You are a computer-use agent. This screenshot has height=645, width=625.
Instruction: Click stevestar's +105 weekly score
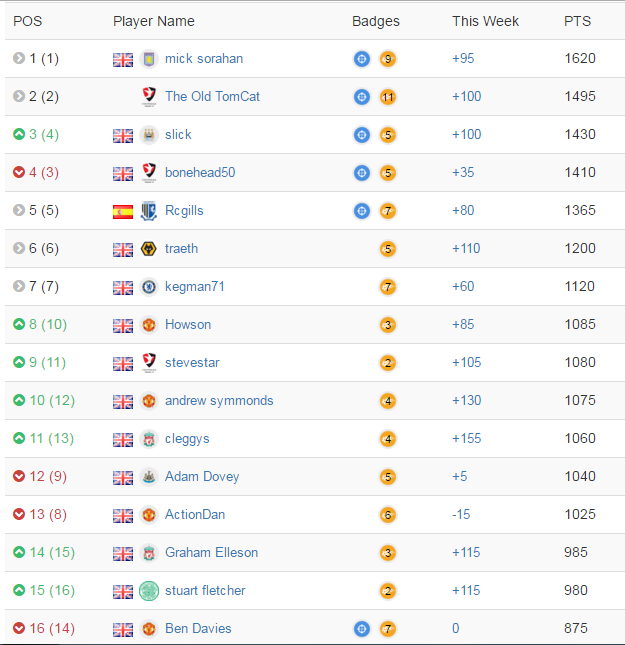[x=466, y=363]
